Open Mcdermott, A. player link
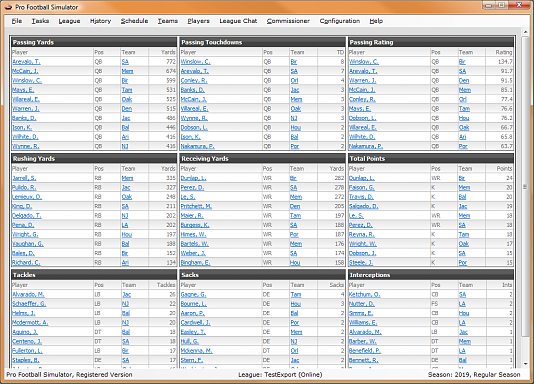 point(30,322)
